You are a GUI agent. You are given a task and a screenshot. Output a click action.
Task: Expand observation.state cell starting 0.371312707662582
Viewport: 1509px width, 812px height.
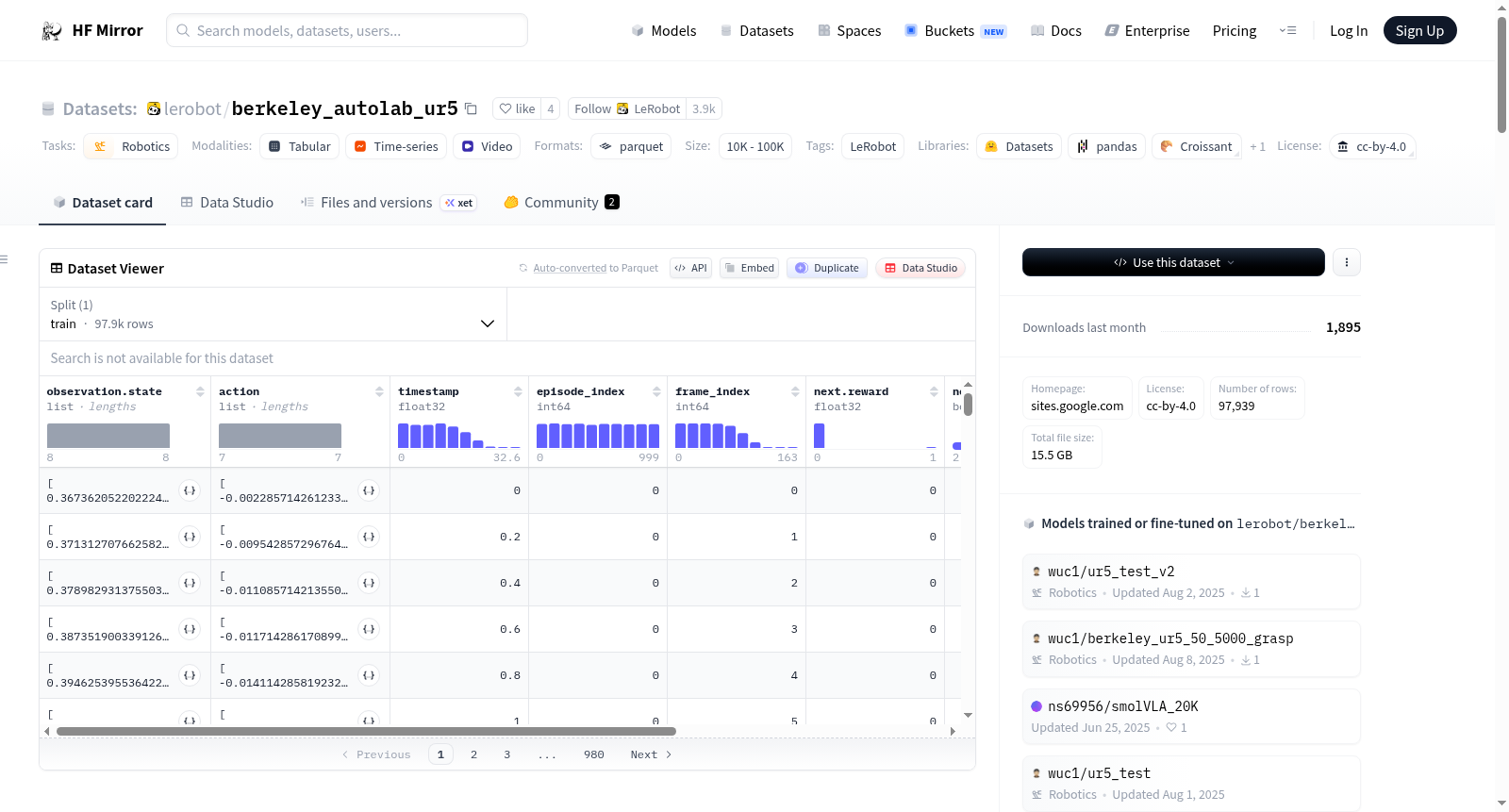(190, 537)
